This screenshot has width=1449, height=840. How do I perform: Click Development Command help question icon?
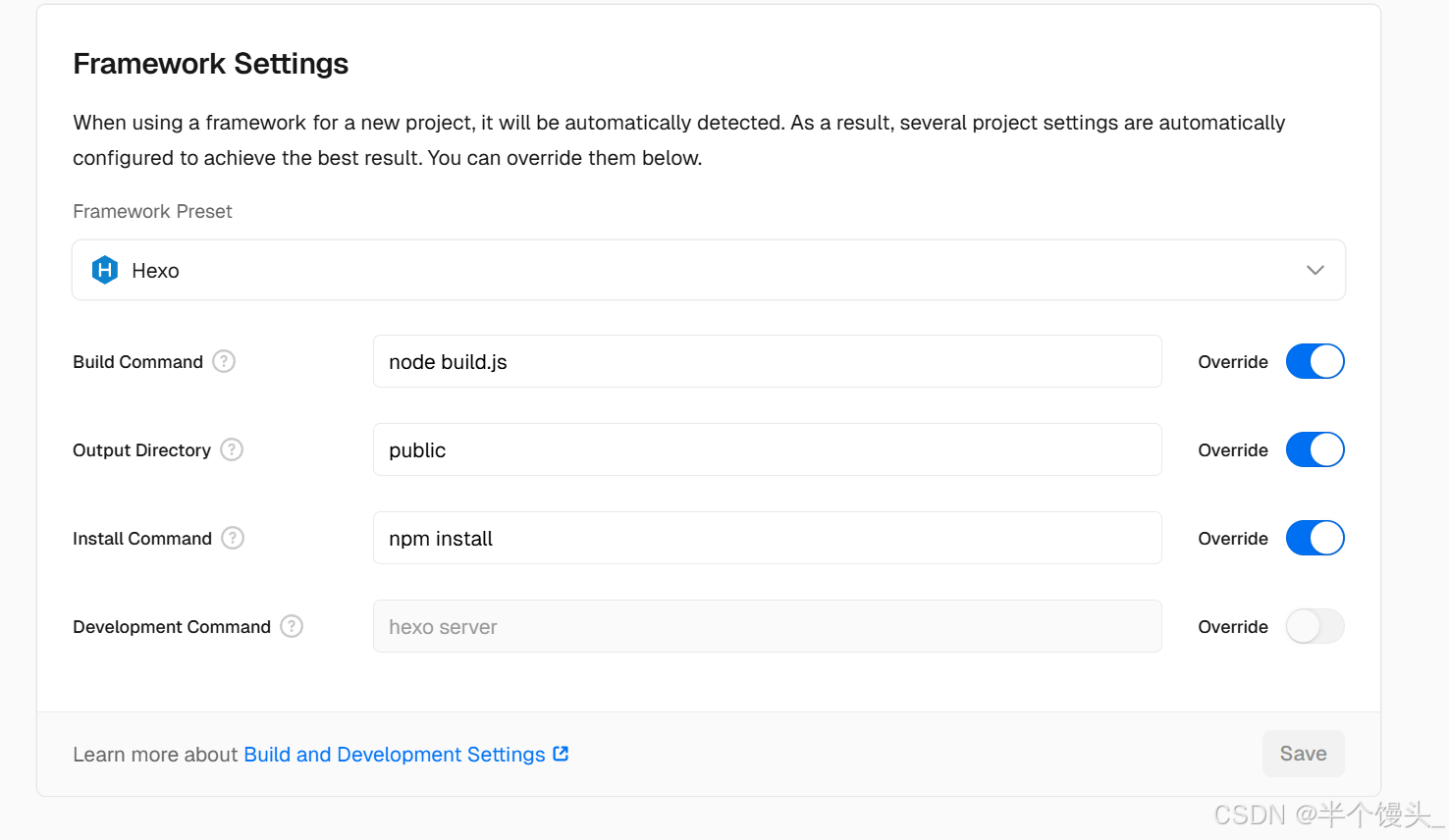[292, 626]
